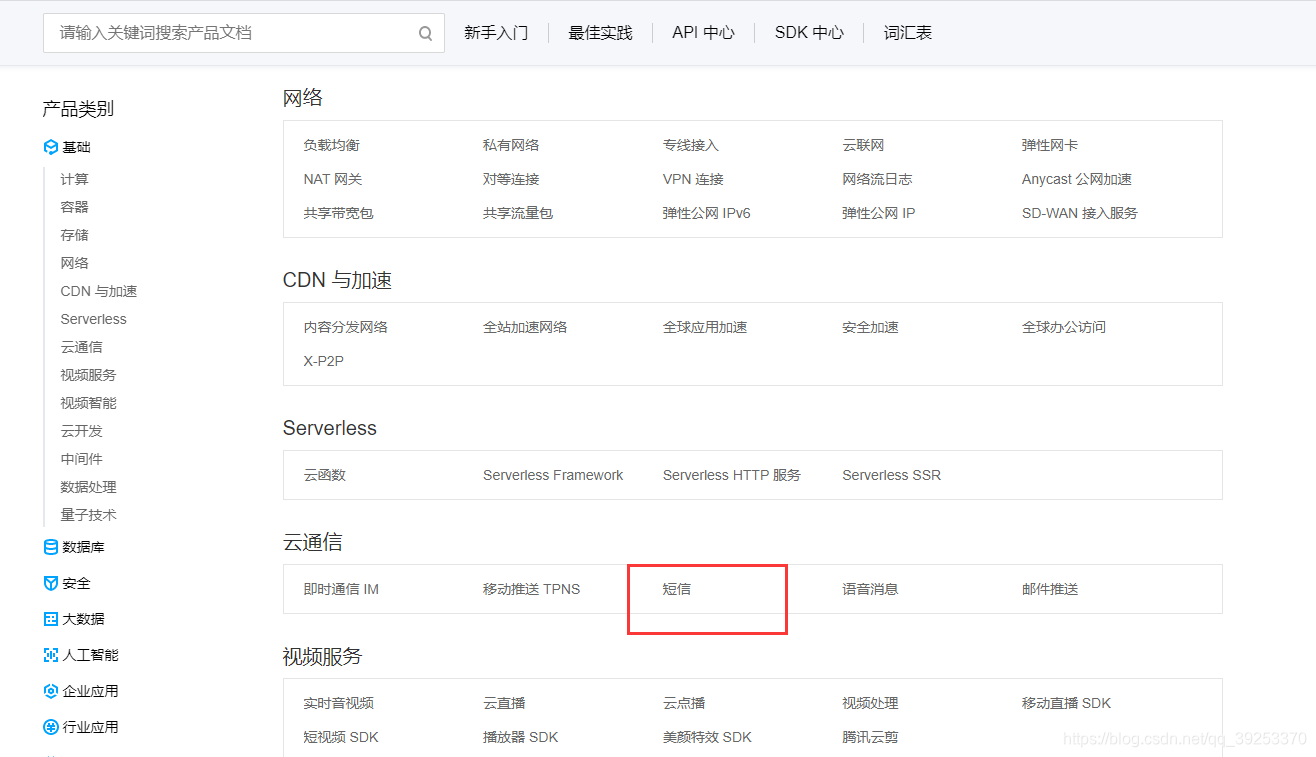Select 中间件 in the sidebar

pos(81,459)
